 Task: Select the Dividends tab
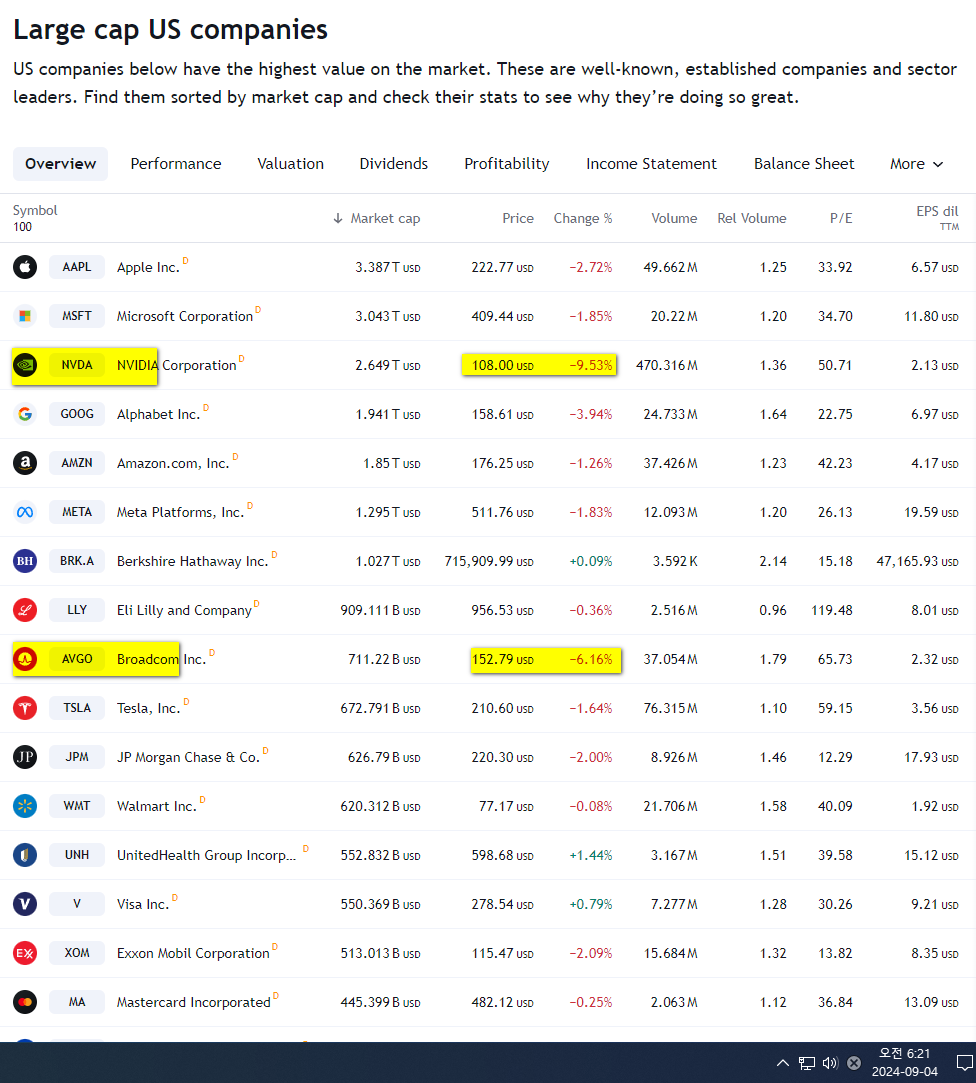pyautogui.click(x=394, y=164)
